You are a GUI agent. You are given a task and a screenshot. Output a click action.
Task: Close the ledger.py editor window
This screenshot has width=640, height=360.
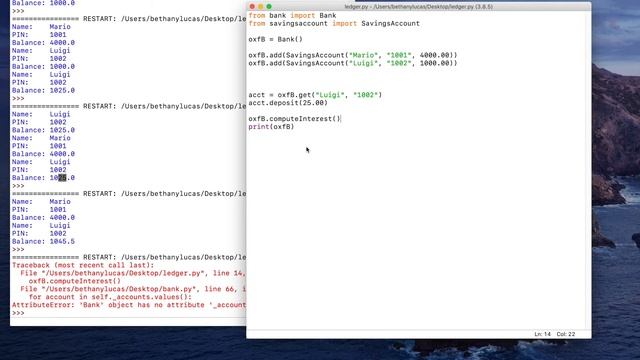[x=252, y=7]
